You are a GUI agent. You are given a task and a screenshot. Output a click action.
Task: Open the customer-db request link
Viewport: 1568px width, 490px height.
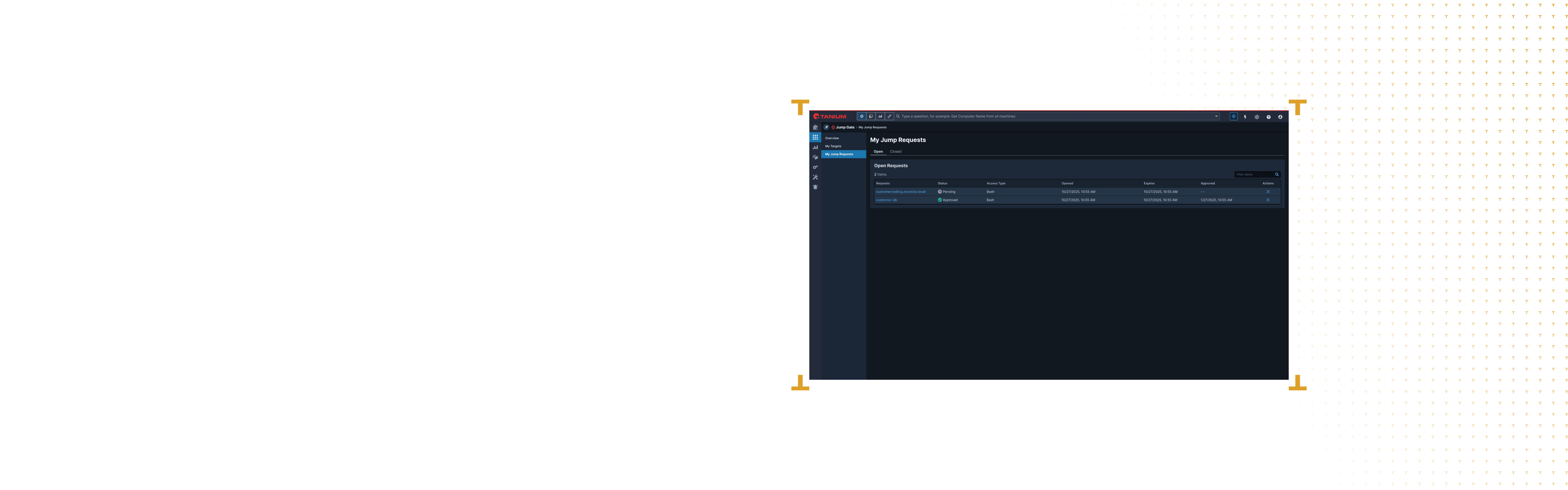(x=886, y=200)
